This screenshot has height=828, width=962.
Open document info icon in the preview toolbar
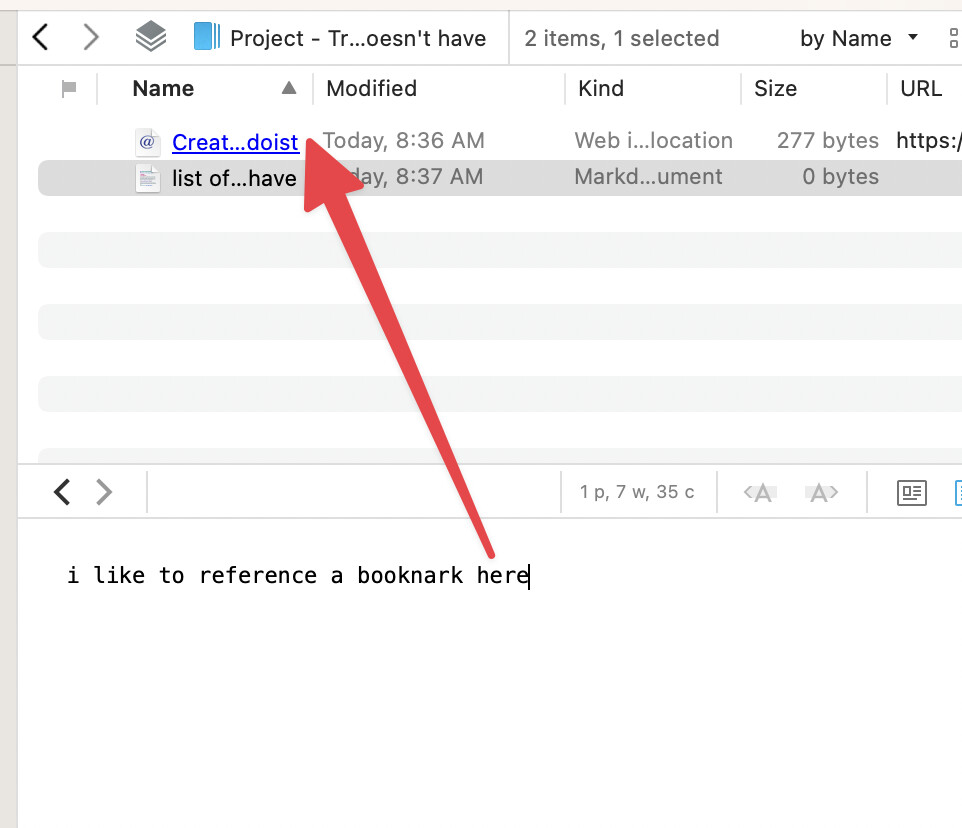pyautogui.click(x=911, y=492)
